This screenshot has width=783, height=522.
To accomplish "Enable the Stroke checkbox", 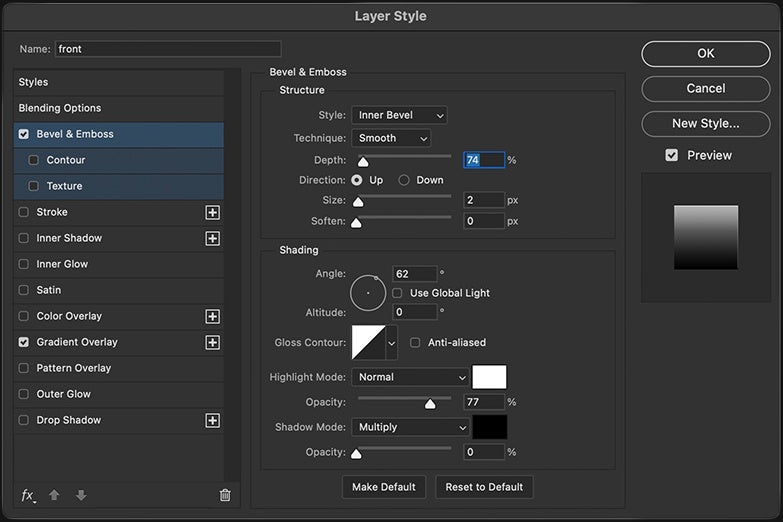I will (23, 212).
